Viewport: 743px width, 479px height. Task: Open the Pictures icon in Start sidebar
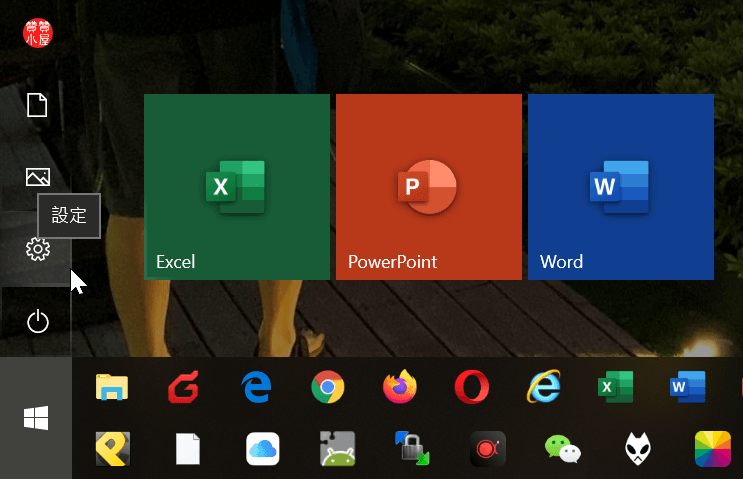(x=38, y=177)
